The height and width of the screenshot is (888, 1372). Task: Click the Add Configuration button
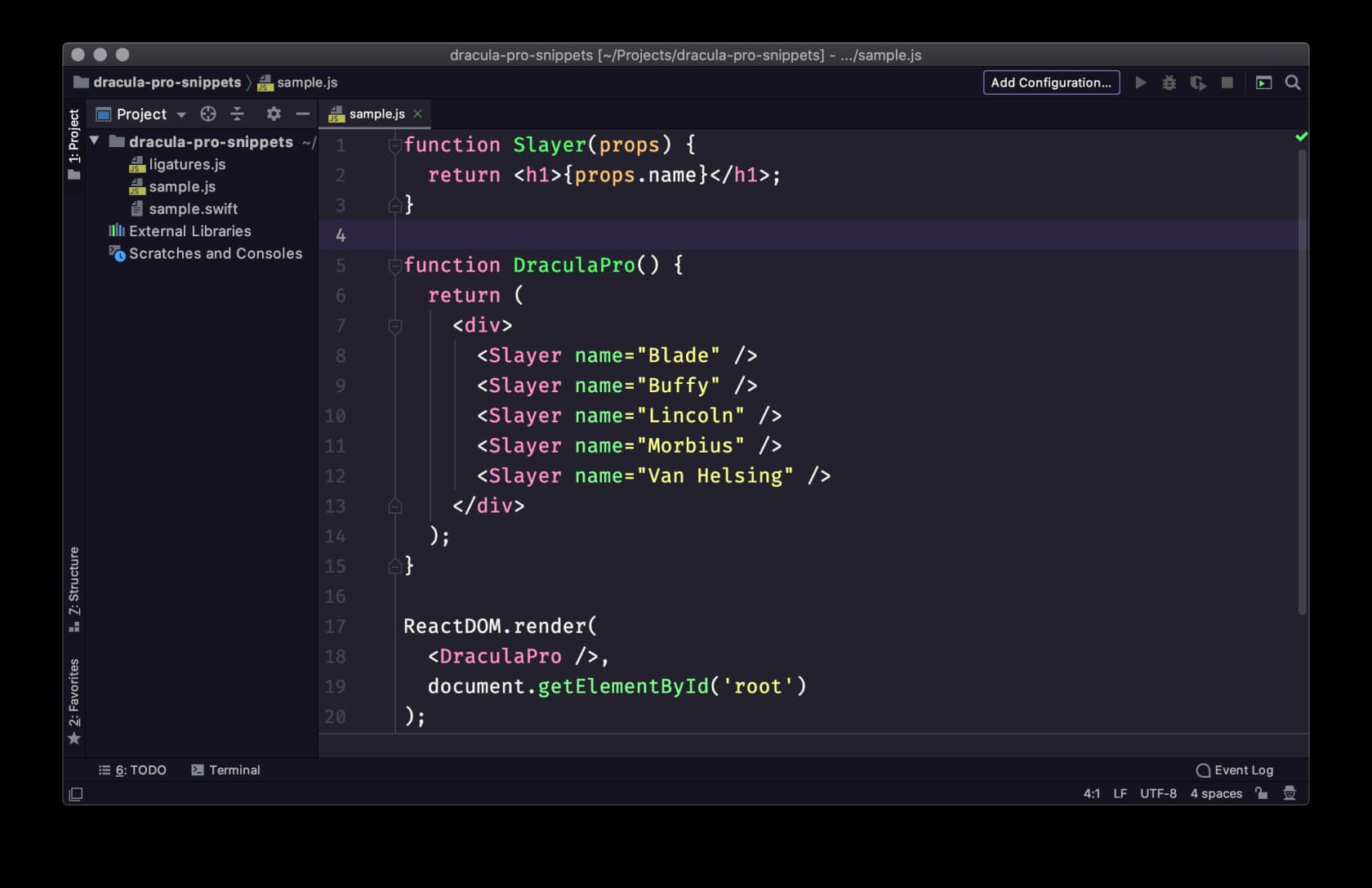tap(1051, 83)
